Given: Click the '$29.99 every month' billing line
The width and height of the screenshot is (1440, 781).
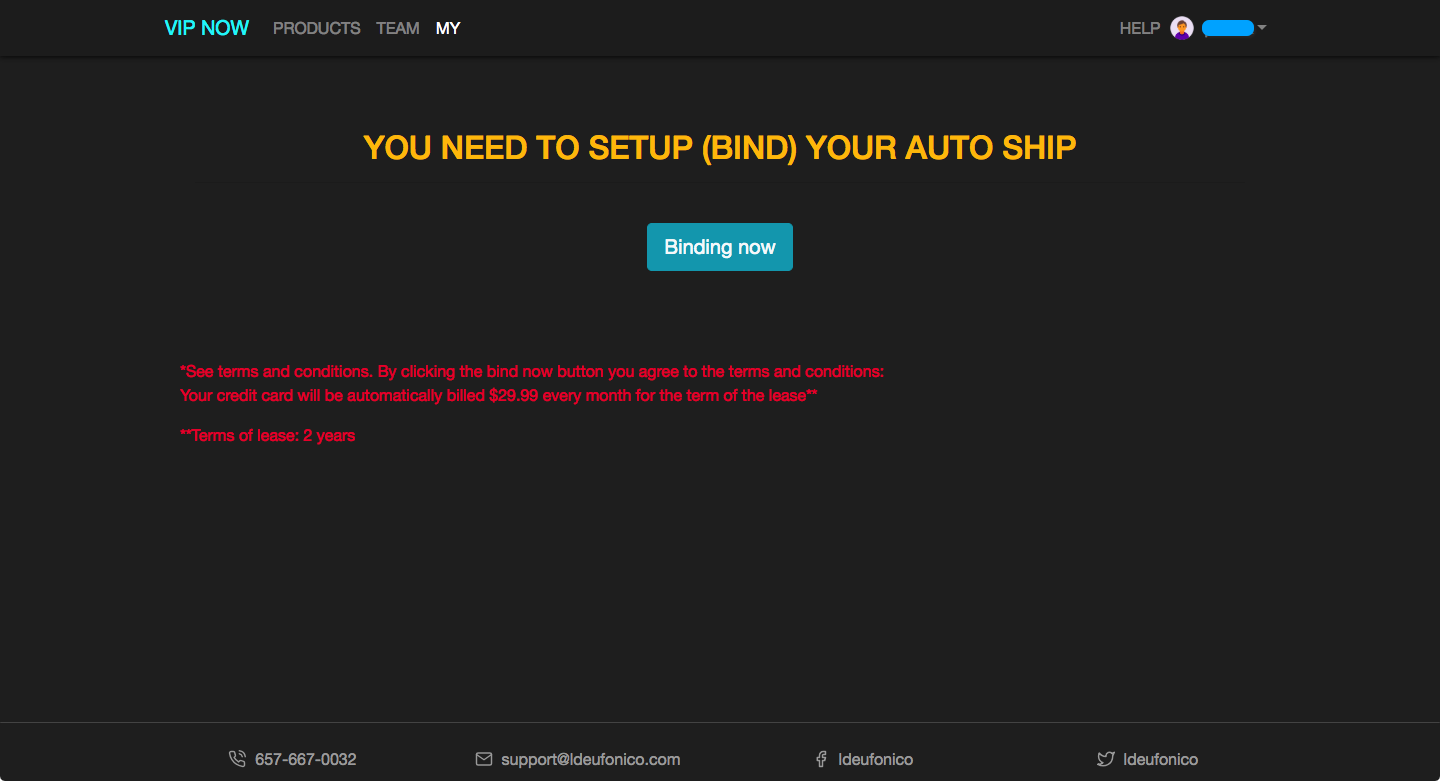Looking at the screenshot, I should 499,395.
